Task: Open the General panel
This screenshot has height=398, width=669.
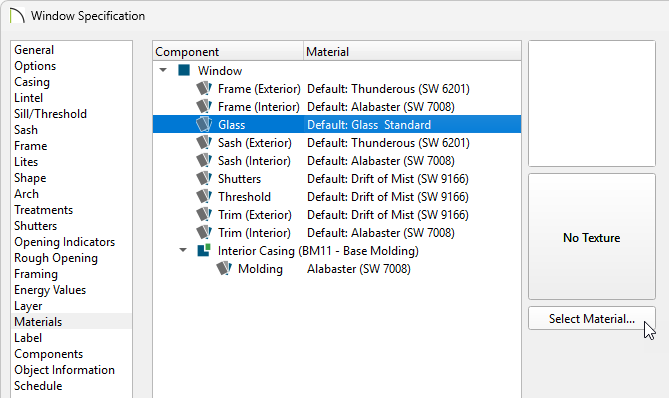Action: pos(34,50)
